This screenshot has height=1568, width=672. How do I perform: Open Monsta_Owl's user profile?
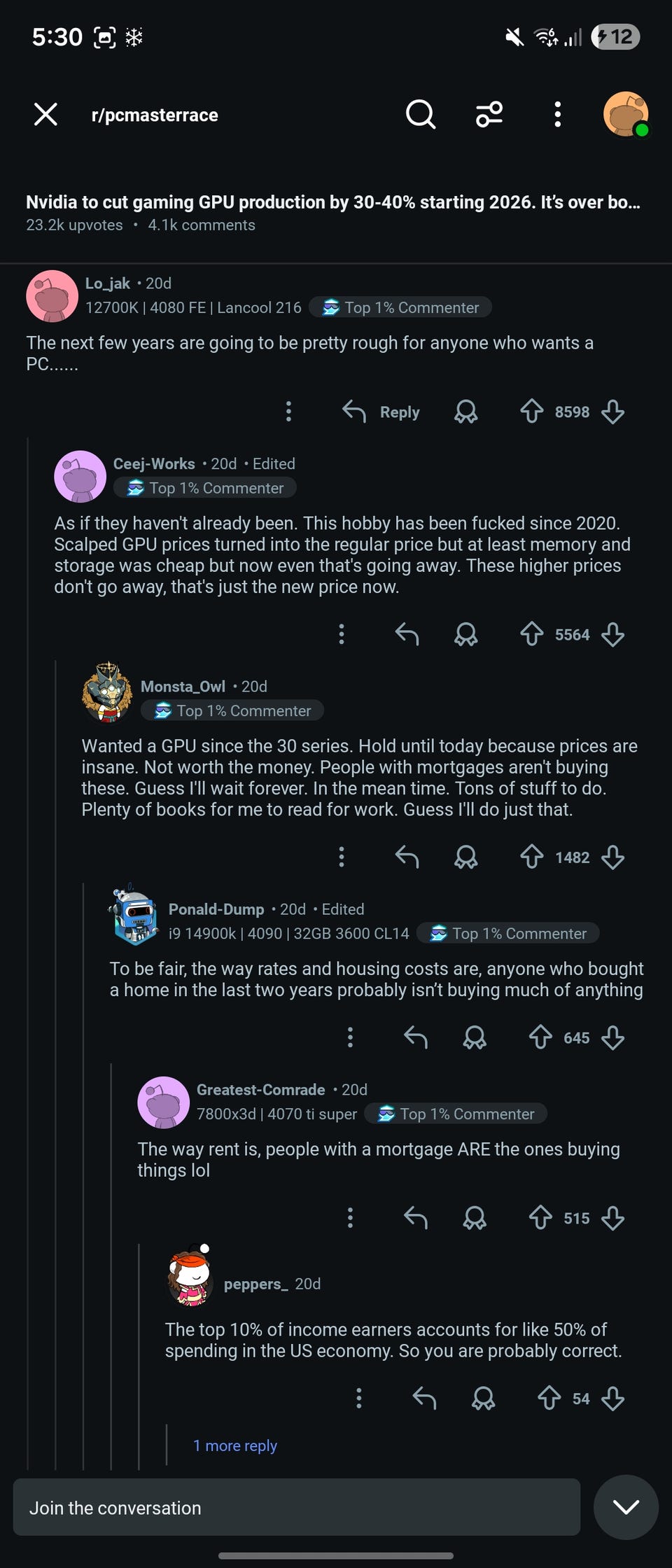(x=183, y=686)
